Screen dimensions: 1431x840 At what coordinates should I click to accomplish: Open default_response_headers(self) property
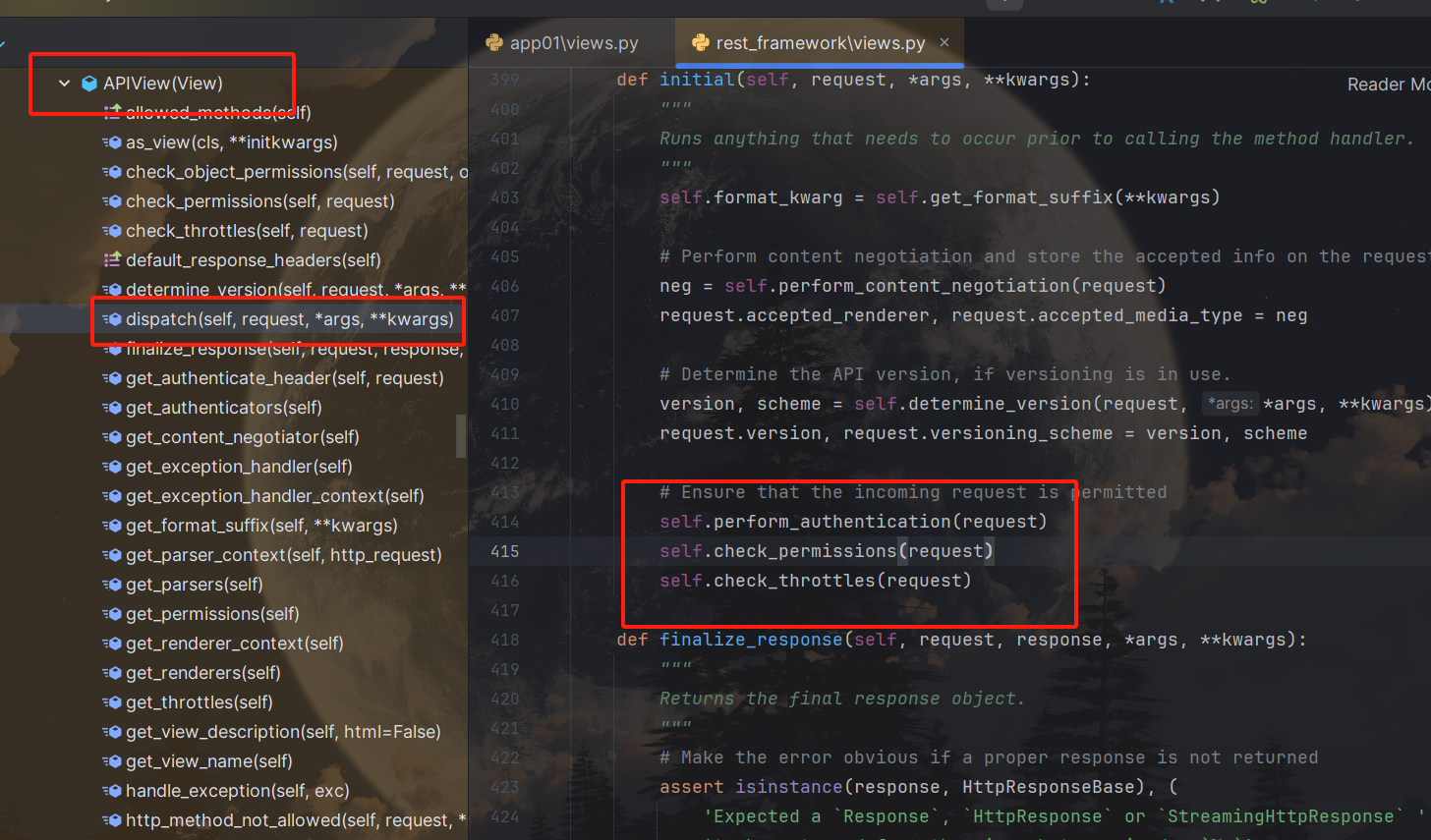pos(253,260)
